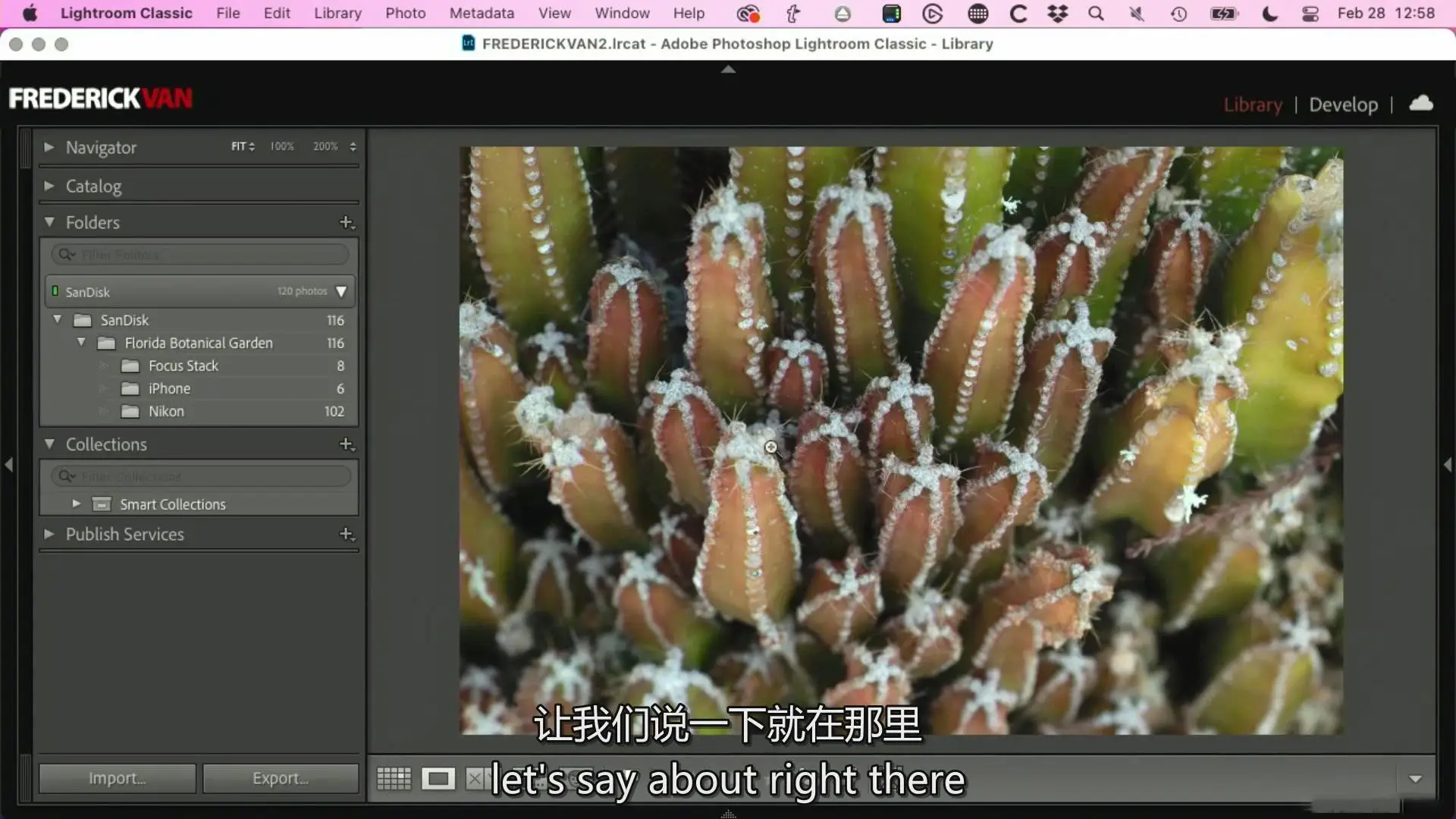Collapse the Collections panel
This screenshot has width=1456, height=819.
[49, 444]
